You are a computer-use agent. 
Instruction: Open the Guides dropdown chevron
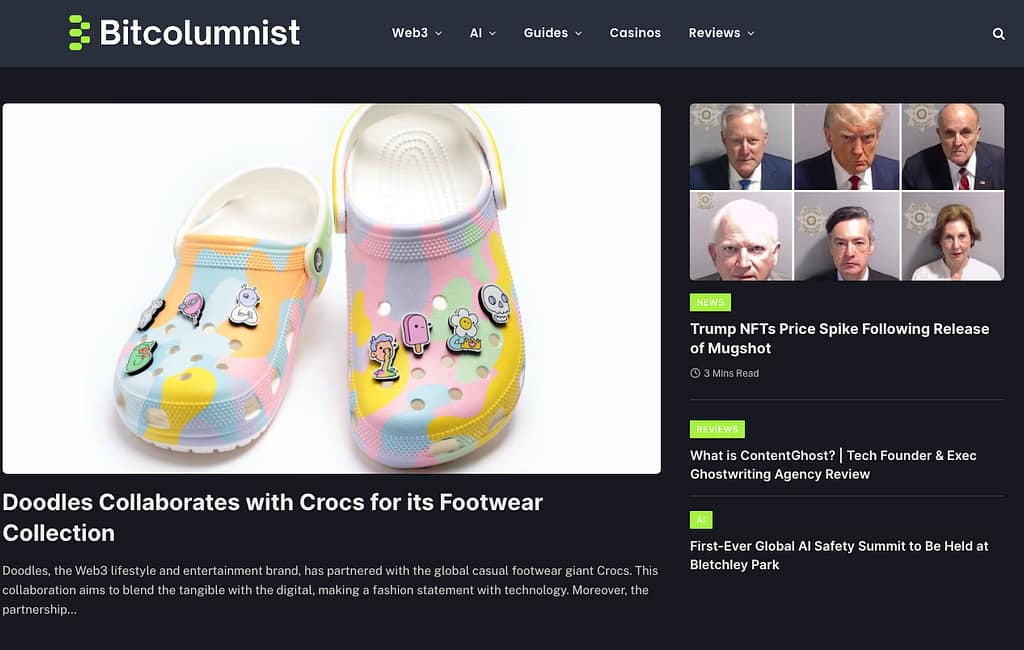579,33
